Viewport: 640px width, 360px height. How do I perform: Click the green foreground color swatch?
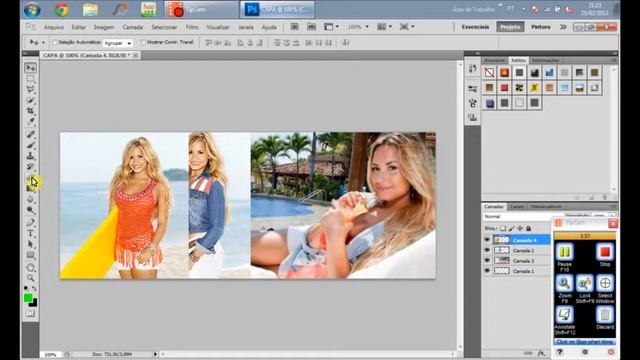[28, 298]
